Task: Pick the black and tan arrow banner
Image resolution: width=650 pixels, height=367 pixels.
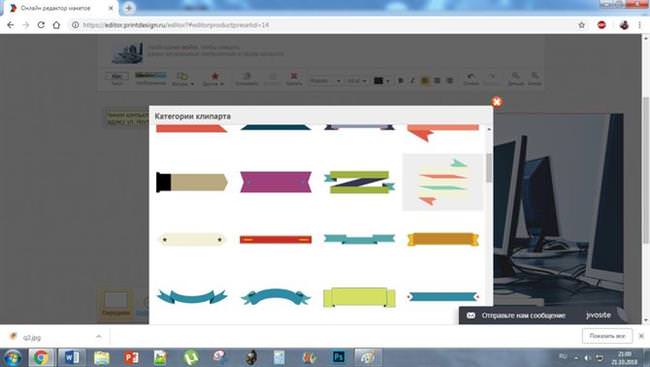Action: click(192, 182)
